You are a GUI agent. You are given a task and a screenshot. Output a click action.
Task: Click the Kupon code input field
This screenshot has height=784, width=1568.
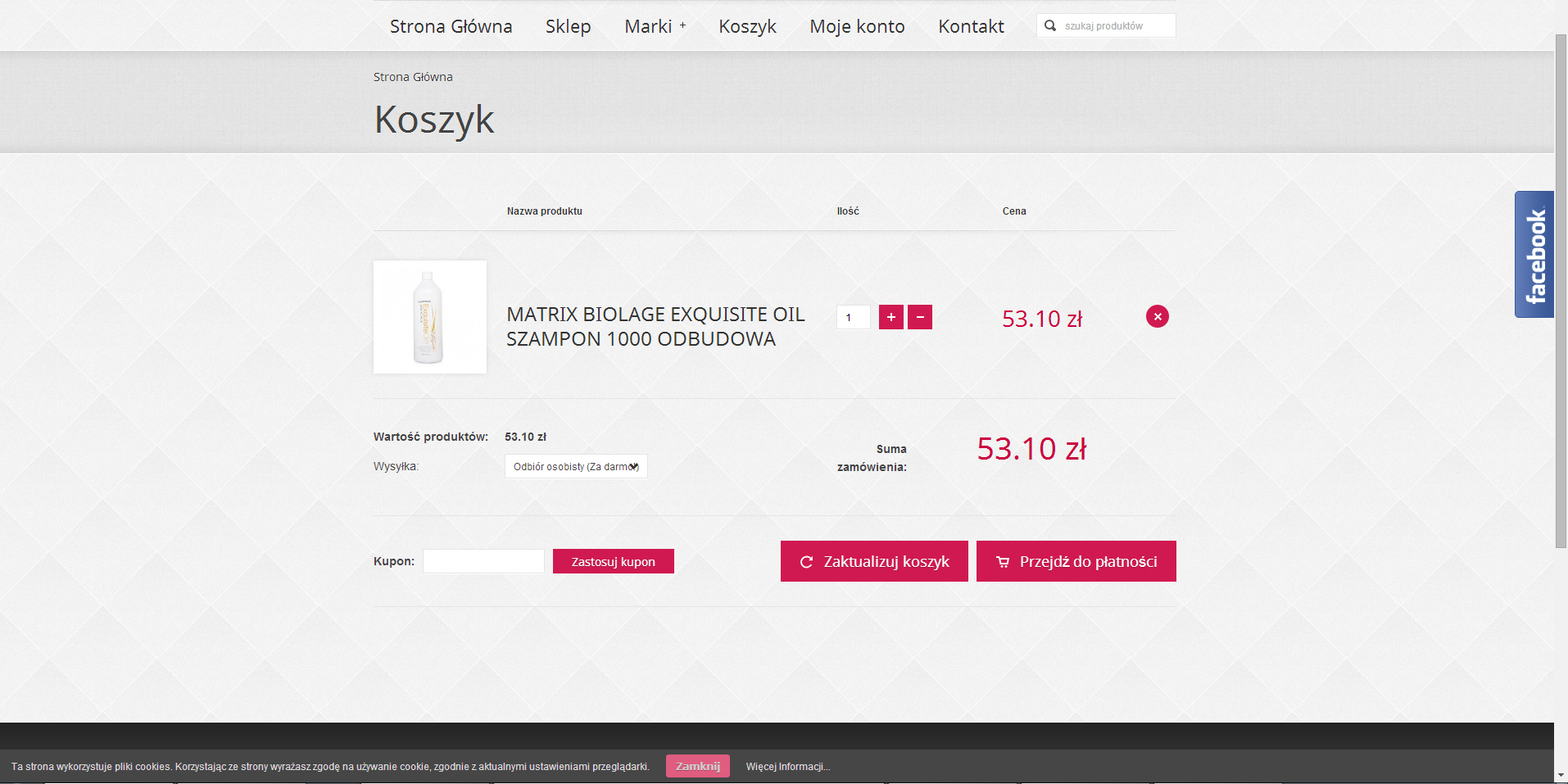pos(483,561)
